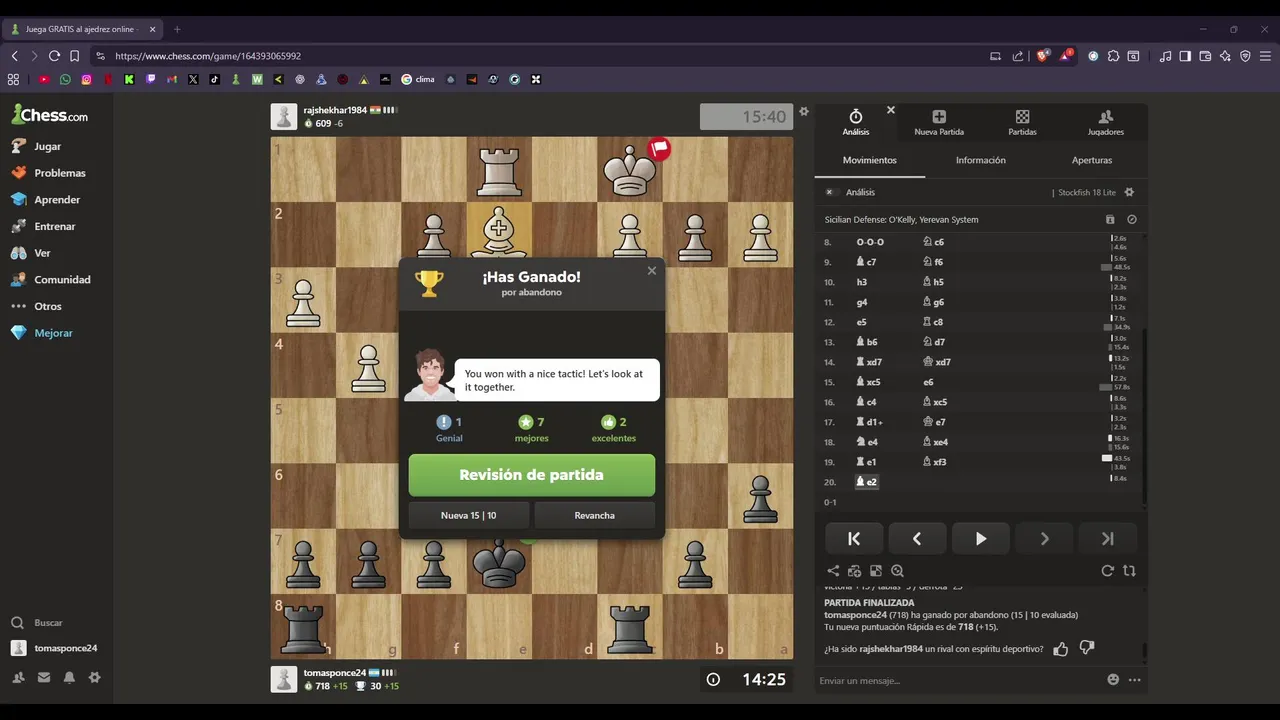This screenshot has height=720, width=1280.
Task: Open Comunidad in the sidebar
Action: point(51,280)
